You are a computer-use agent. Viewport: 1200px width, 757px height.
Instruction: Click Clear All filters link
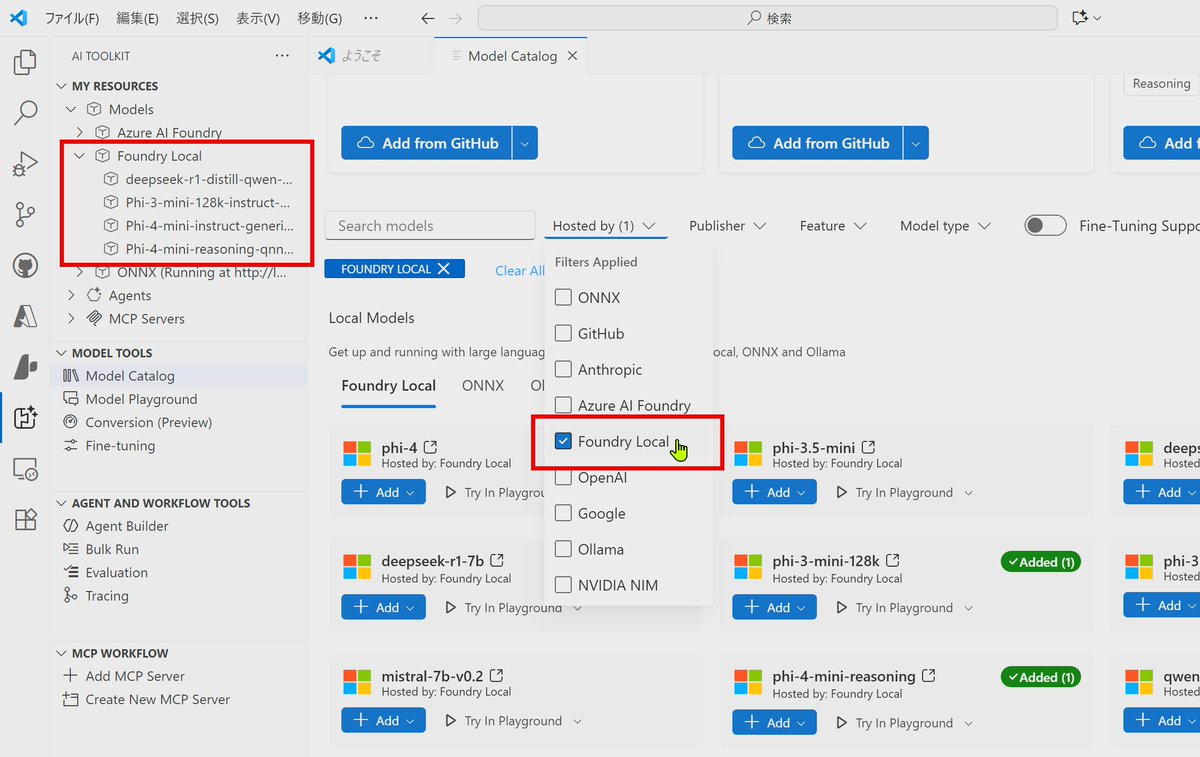[520, 270]
